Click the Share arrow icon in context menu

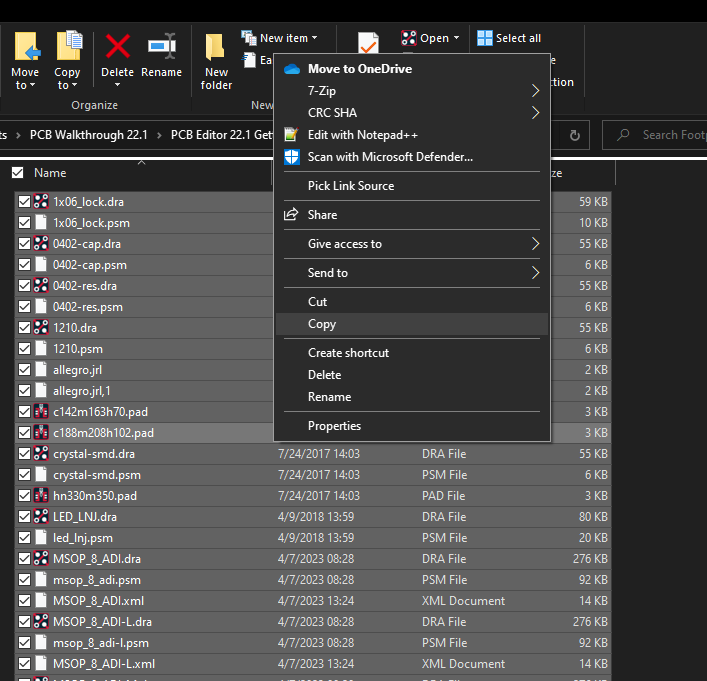tap(291, 214)
